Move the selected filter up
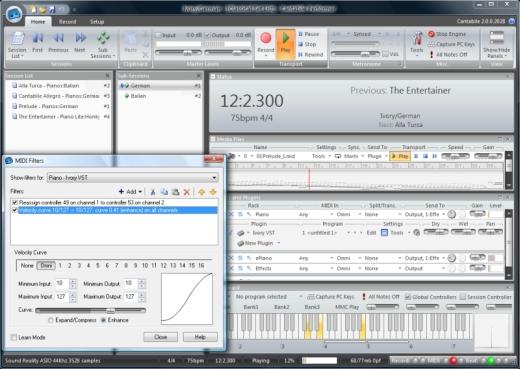Viewport: 520px width, 369px height. coord(202,192)
